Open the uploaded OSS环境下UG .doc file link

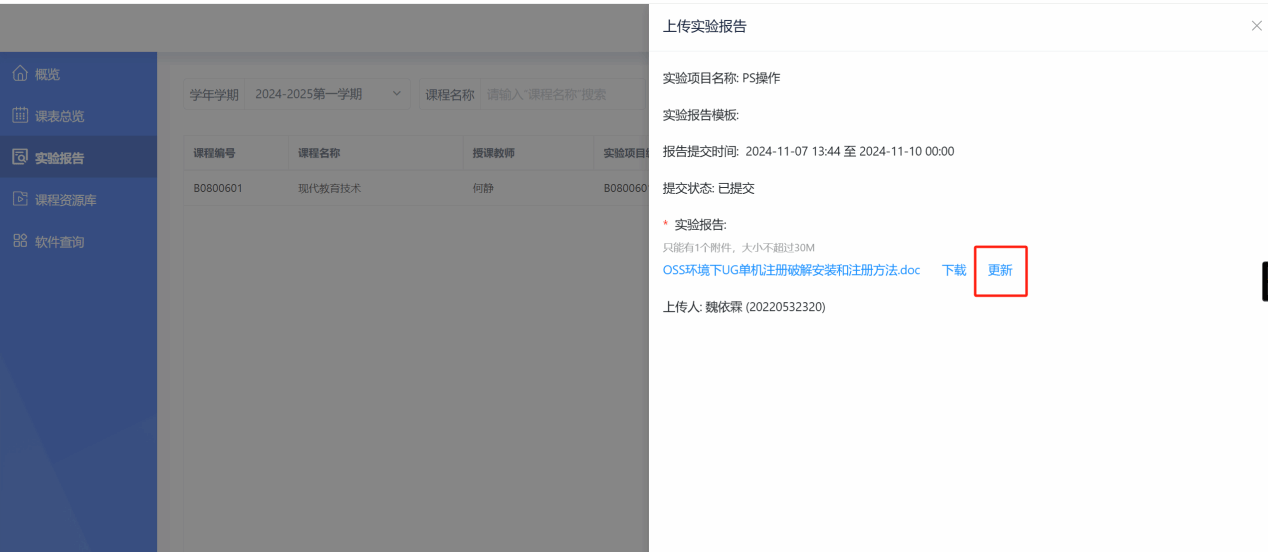point(791,270)
